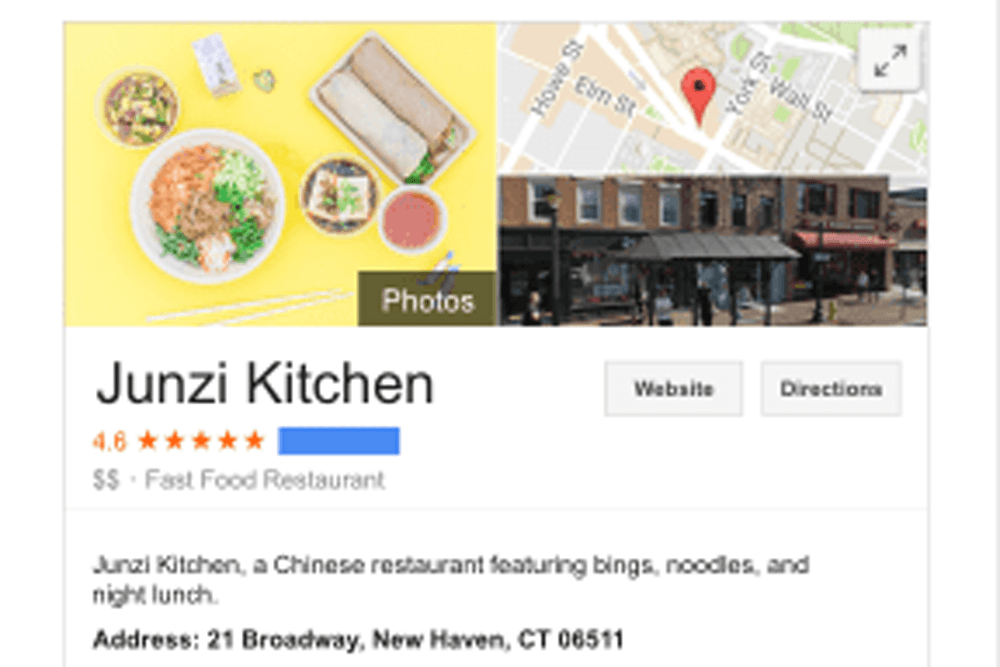Open the food photo thumbnail

[x=281, y=174]
